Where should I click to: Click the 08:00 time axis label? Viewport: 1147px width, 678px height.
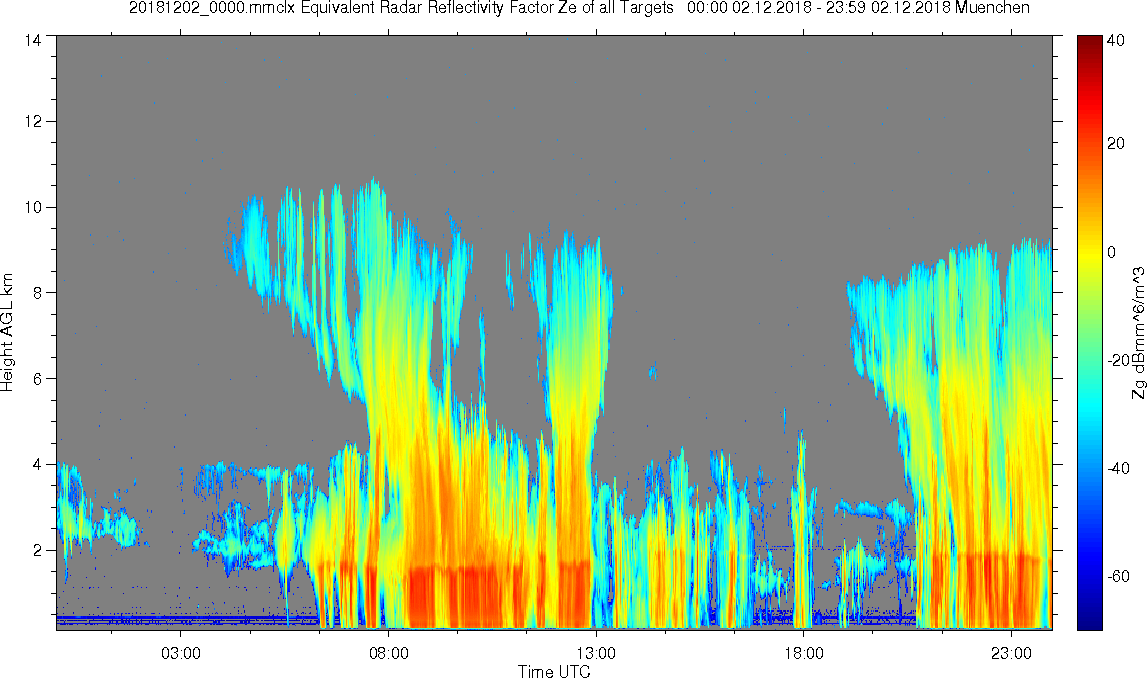[x=388, y=653]
